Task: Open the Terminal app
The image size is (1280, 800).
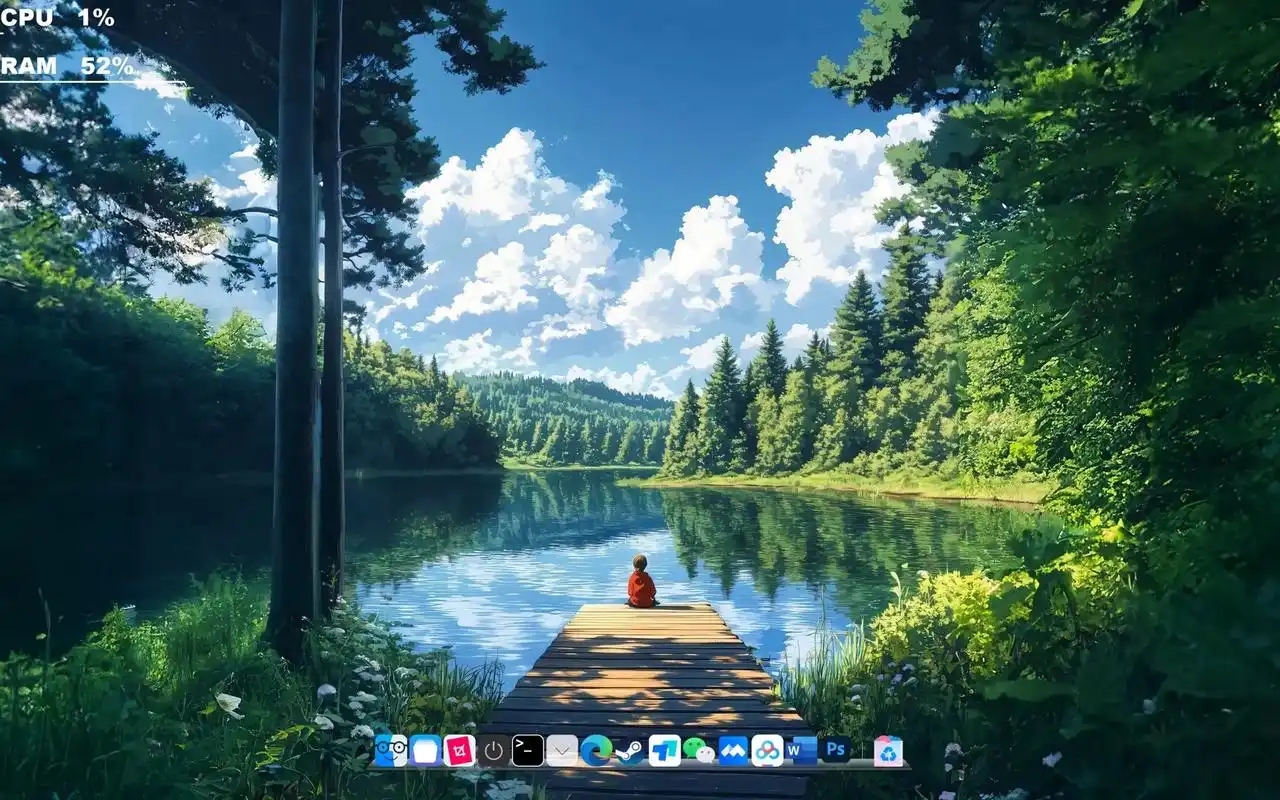Action: (528, 750)
